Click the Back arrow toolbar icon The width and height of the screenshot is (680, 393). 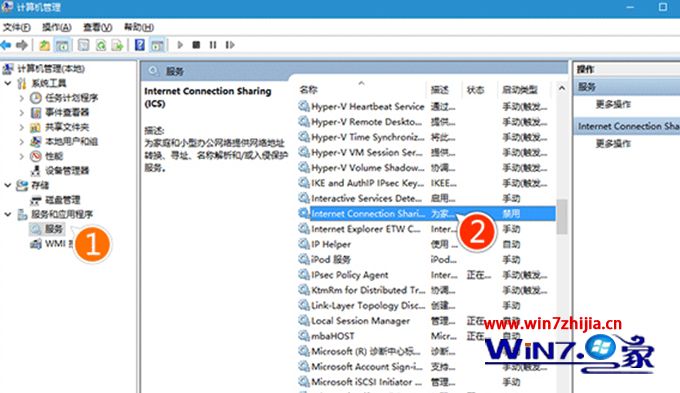tap(6, 45)
